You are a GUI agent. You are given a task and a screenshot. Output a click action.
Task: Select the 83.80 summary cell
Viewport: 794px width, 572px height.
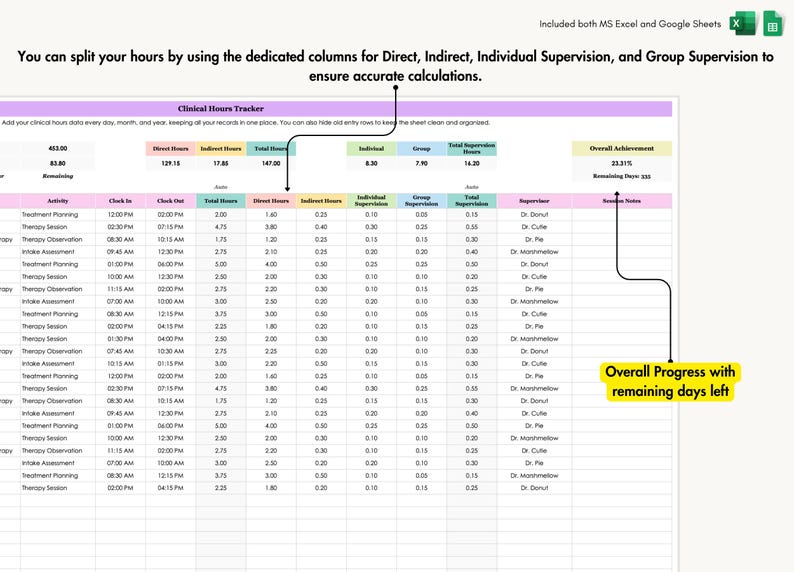click(x=58, y=163)
